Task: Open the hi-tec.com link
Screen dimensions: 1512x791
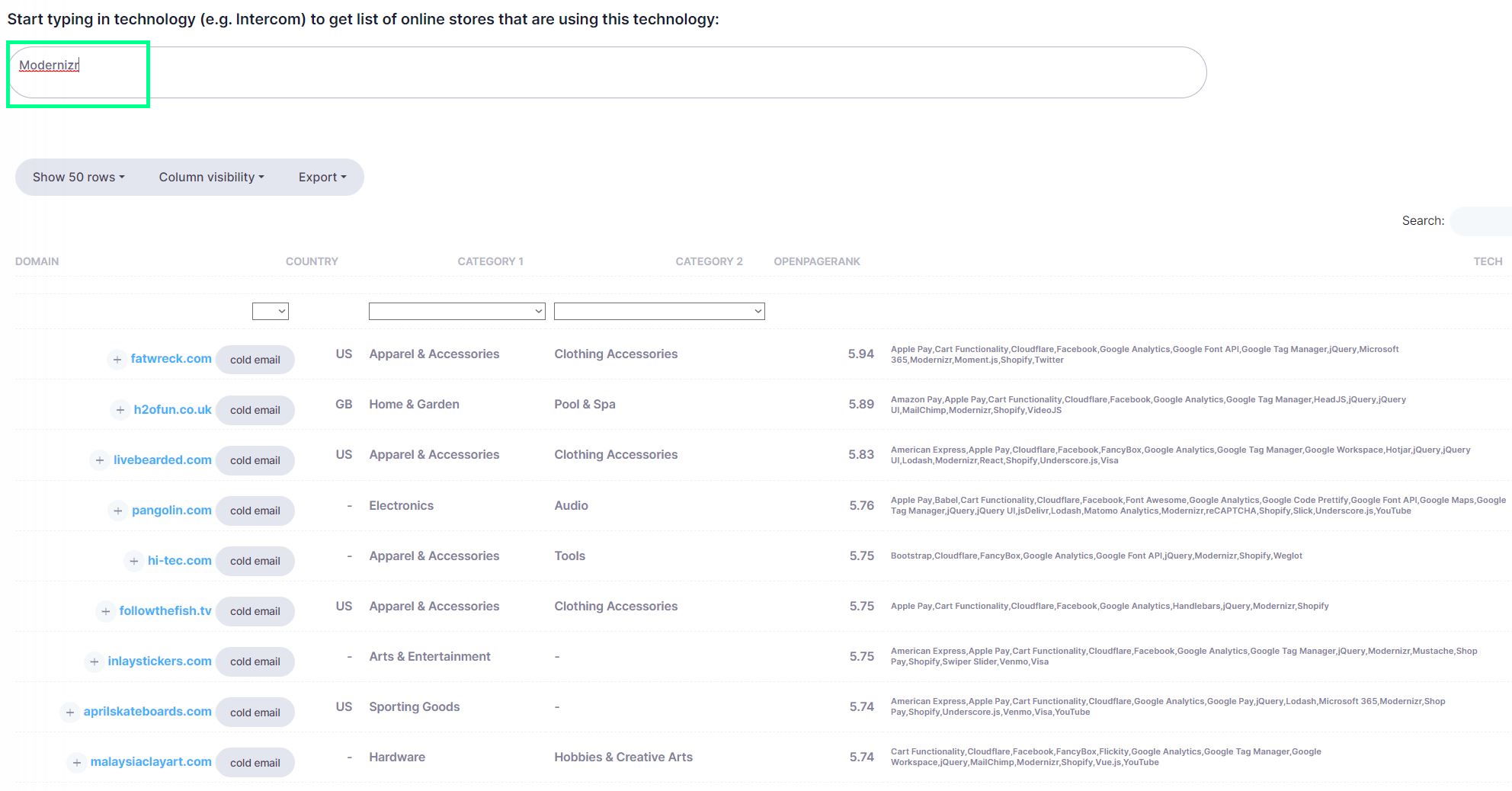Action: pos(179,560)
